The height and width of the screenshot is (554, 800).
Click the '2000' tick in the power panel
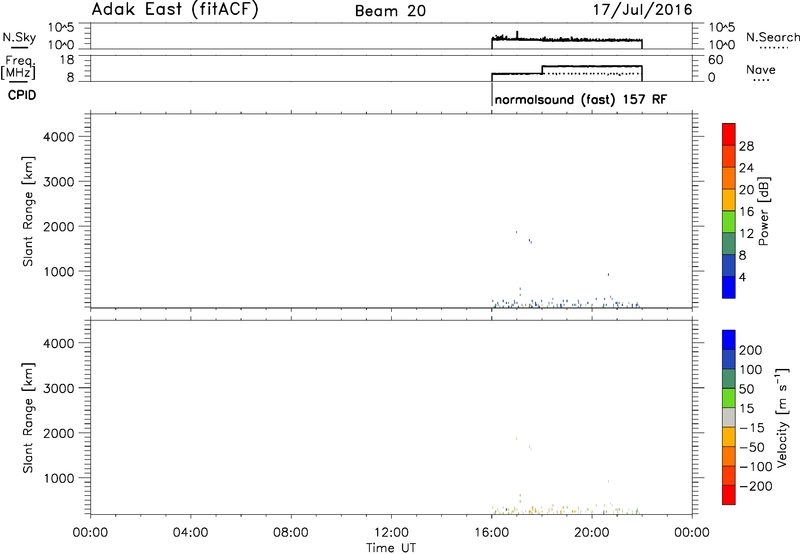click(58, 226)
